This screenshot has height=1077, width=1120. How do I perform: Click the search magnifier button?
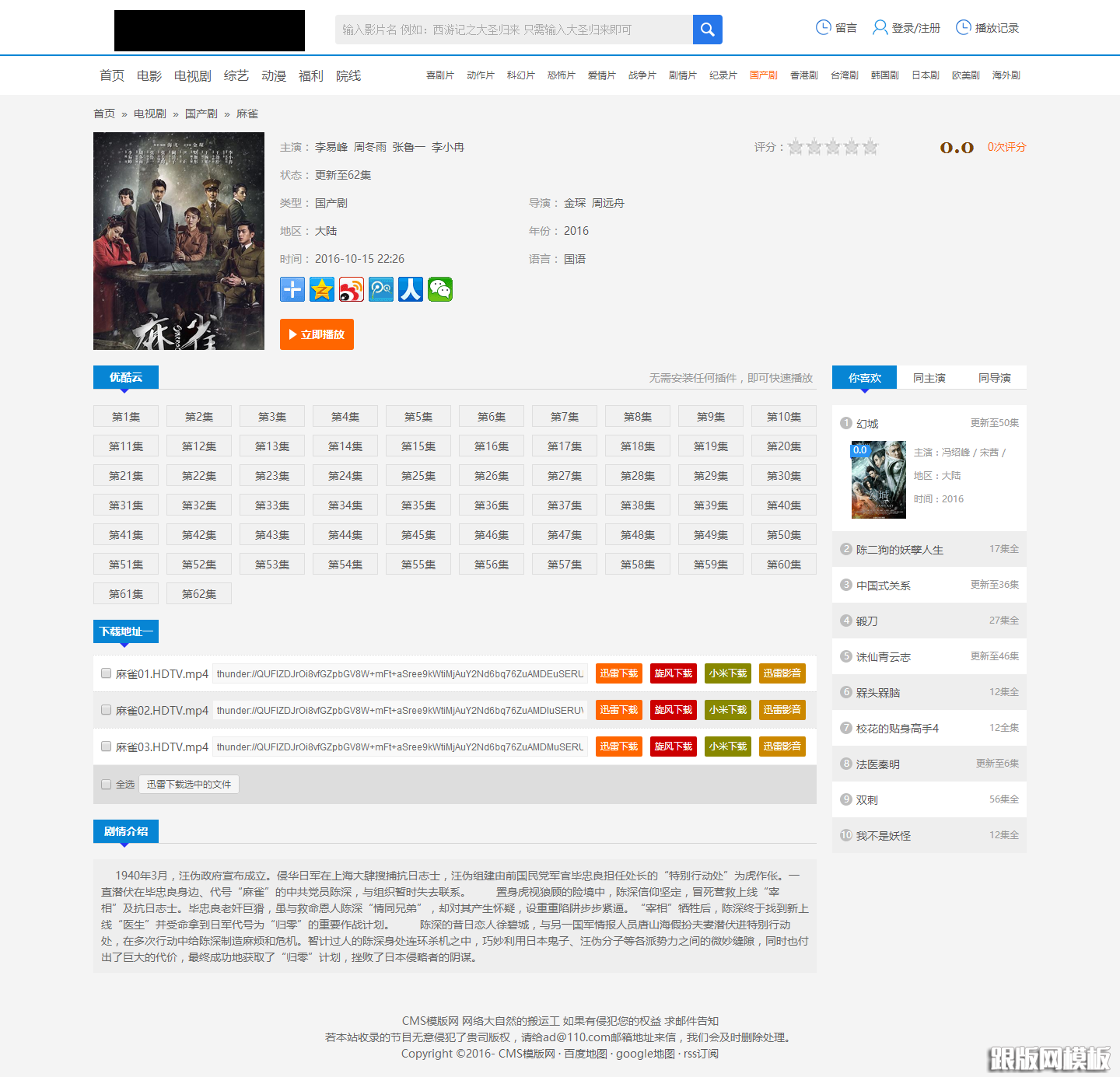tap(707, 30)
